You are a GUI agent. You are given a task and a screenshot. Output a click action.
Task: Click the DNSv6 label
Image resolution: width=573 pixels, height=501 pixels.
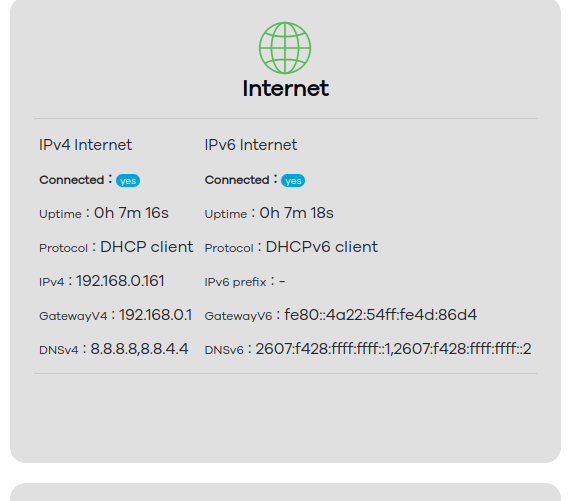(224, 350)
